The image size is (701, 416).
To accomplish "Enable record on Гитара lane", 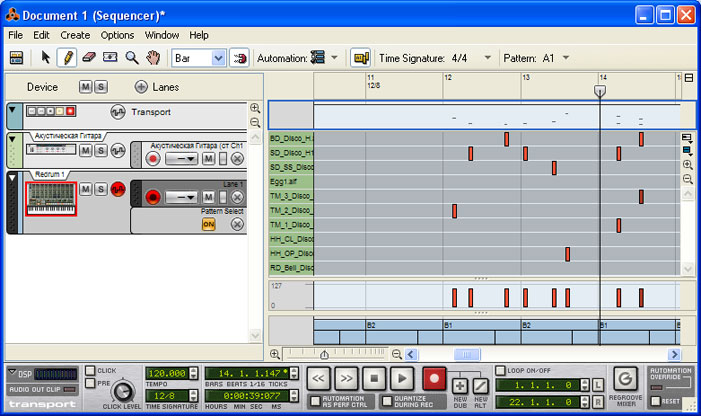I will pyautogui.click(x=153, y=159).
